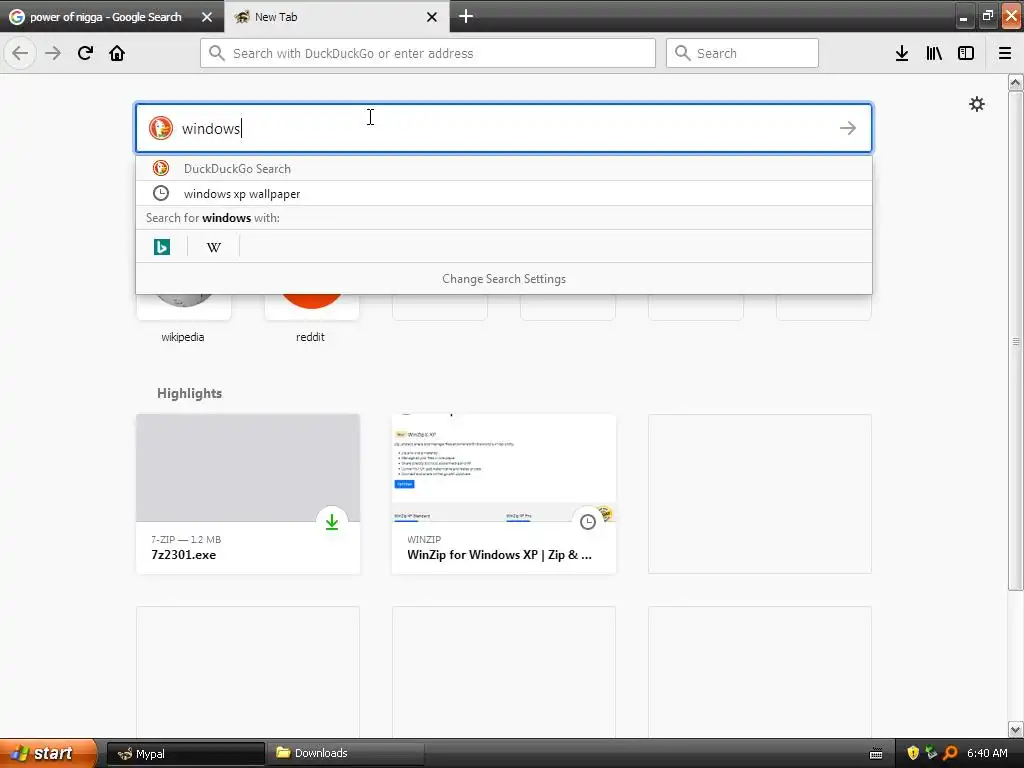Click the DuckDuckGo logo in search box
The image size is (1024, 768).
161,128
